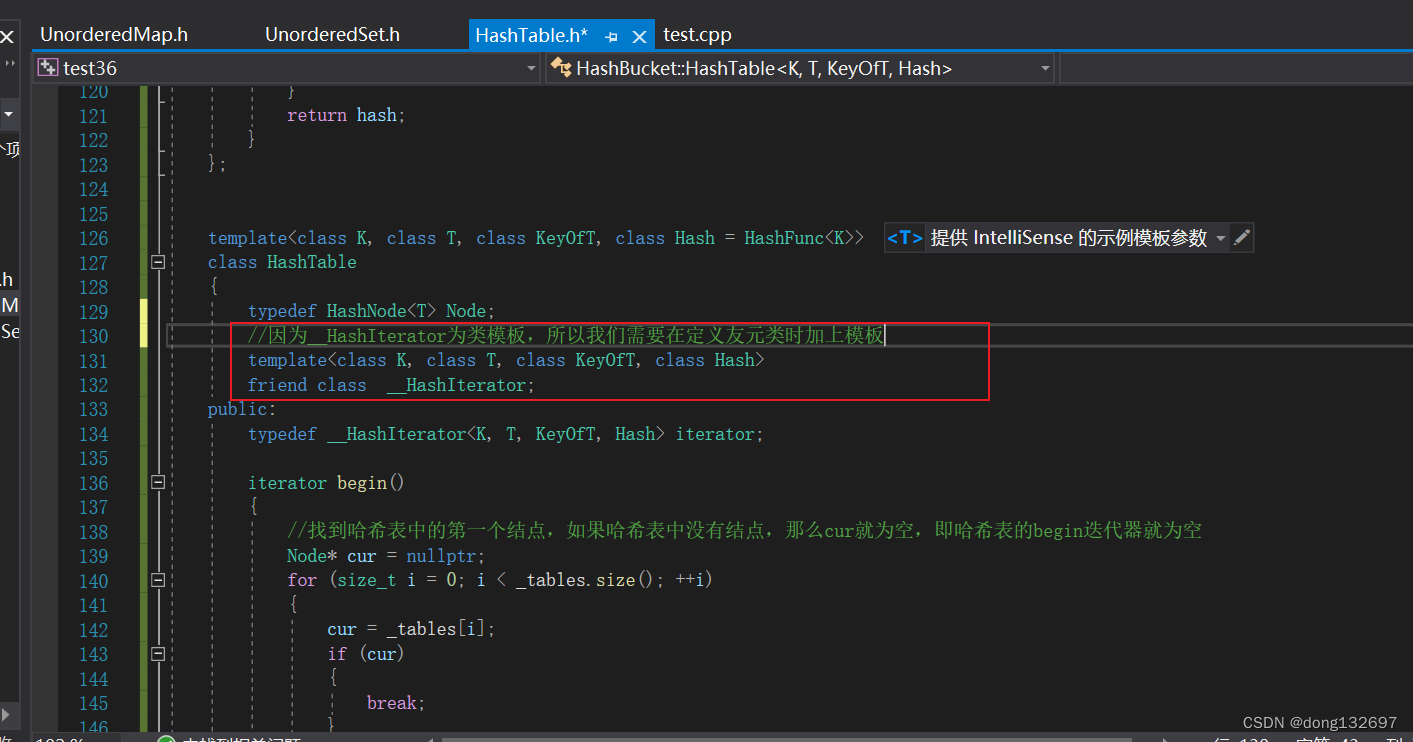Click the template line containing 'HashFunc<K>>'

click(536, 238)
